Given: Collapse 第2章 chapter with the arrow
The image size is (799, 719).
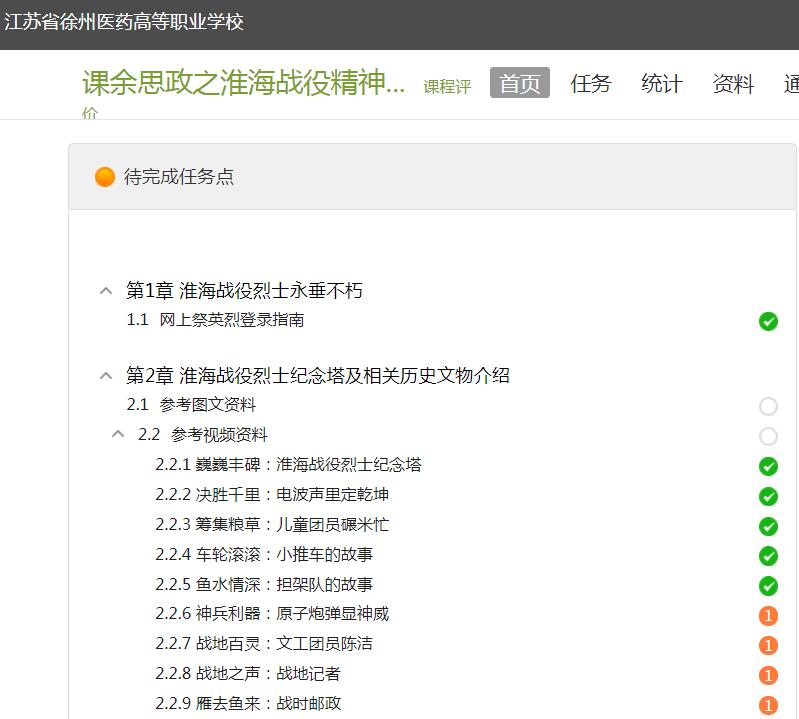Looking at the screenshot, I should point(106,376).
